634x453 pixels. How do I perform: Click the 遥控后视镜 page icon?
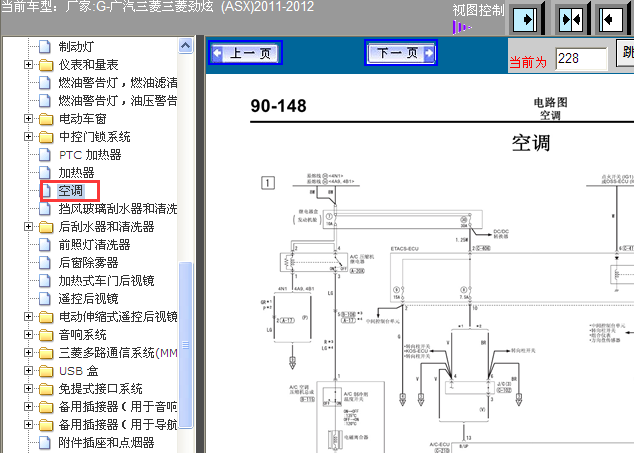coord(45,298)
